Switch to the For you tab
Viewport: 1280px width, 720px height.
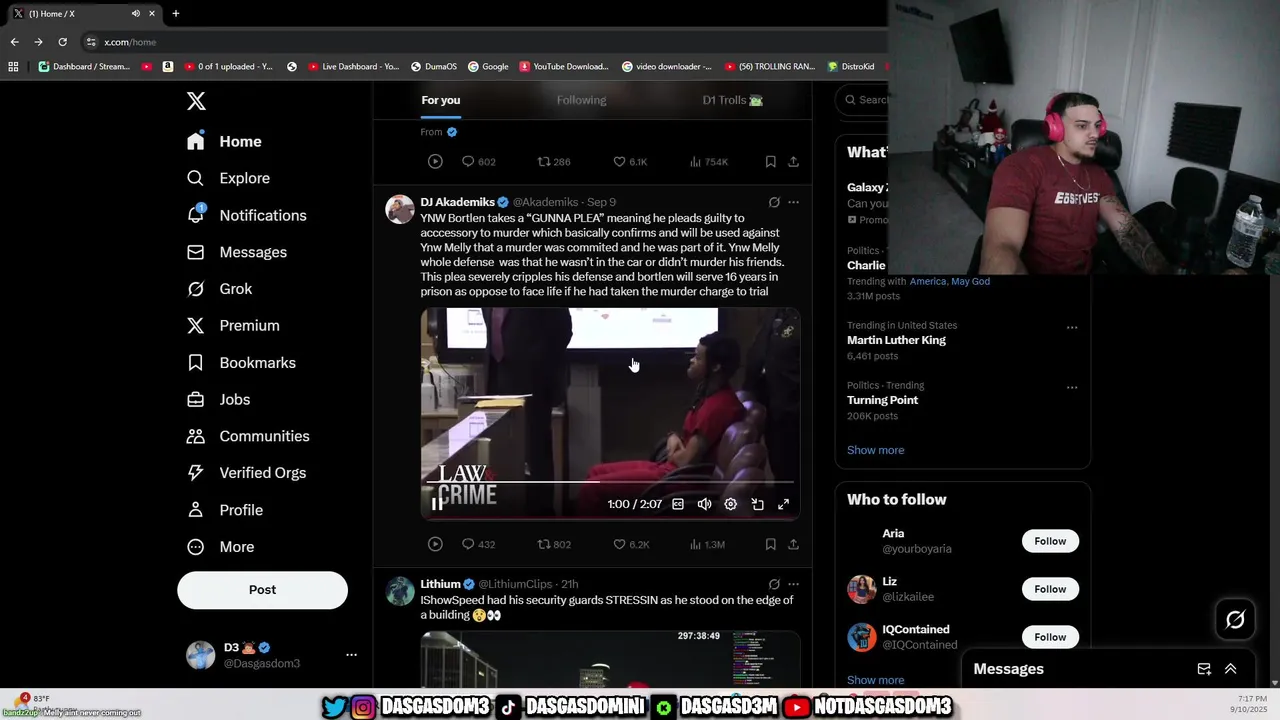(x=441, y=100)
